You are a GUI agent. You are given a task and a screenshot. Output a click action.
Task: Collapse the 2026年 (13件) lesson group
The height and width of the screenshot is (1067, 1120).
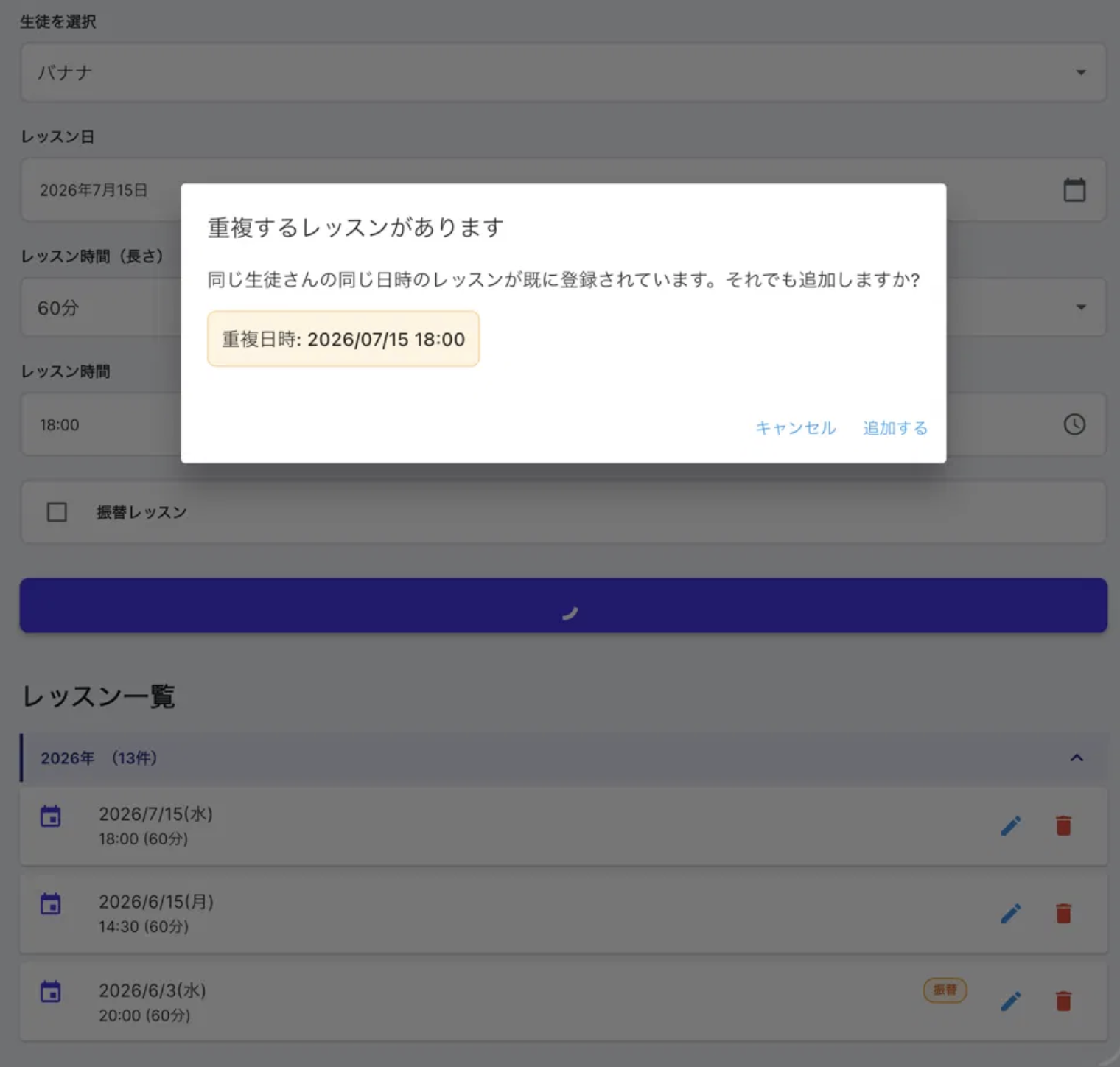[x=1077, y=758]
